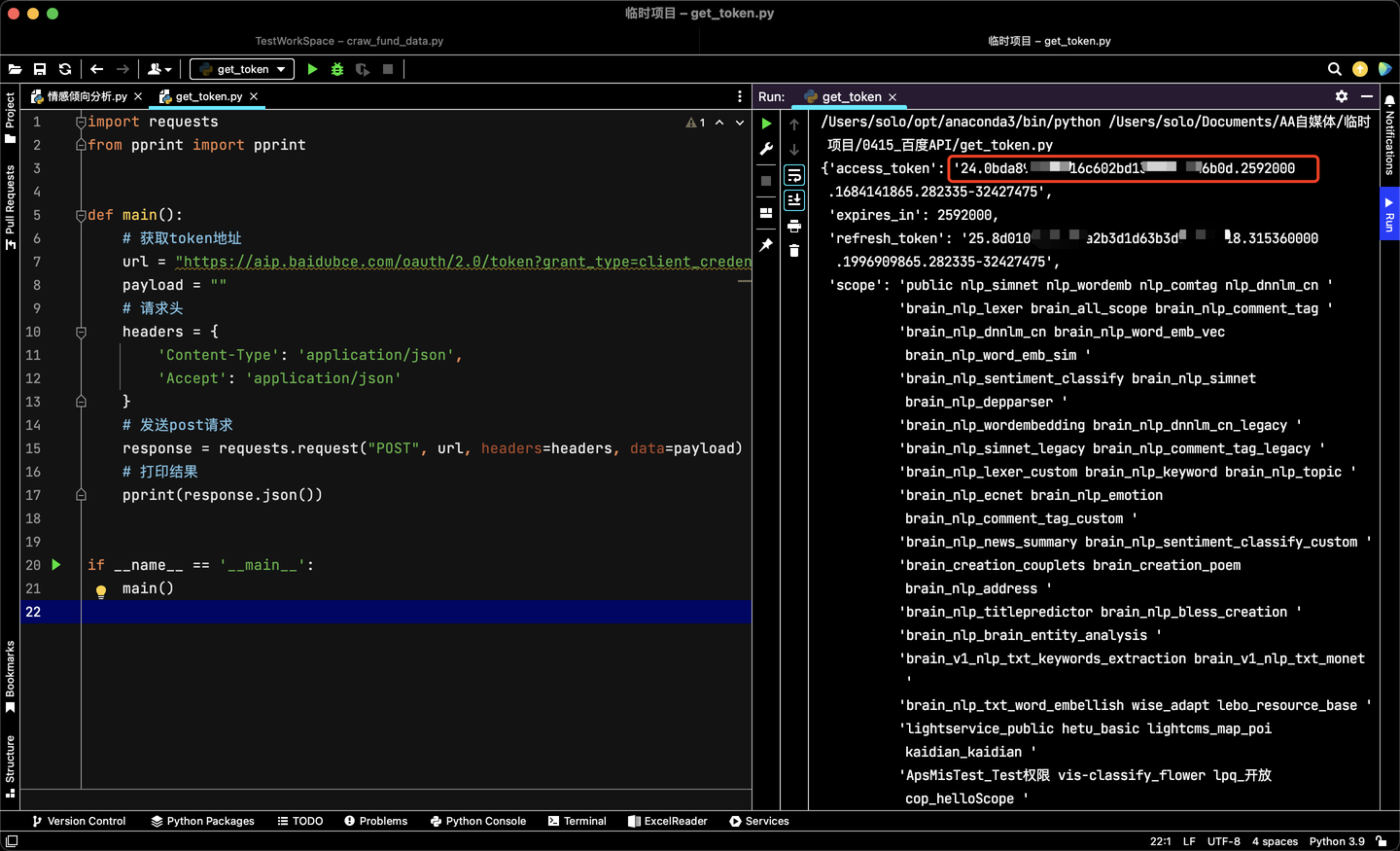
Task: Click the Reload/Synchronize icon in toolbar
Action: click(65, 69)
